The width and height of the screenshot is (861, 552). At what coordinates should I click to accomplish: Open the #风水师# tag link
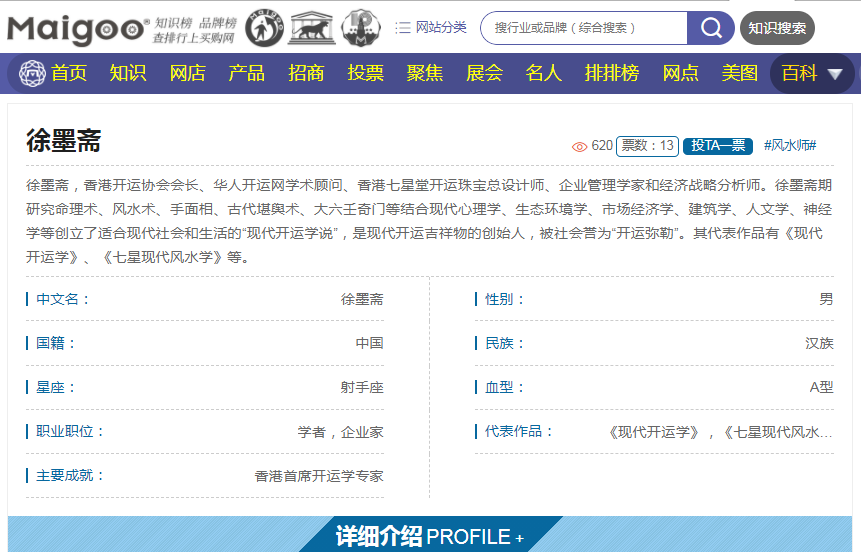pos(790,146)
